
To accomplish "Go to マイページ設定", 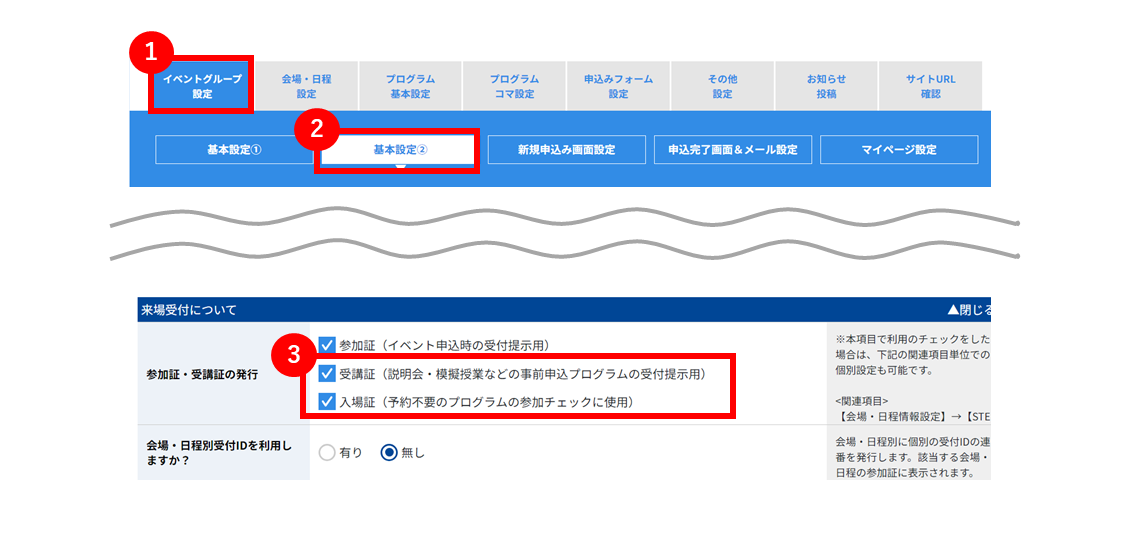I will [899, 150].
